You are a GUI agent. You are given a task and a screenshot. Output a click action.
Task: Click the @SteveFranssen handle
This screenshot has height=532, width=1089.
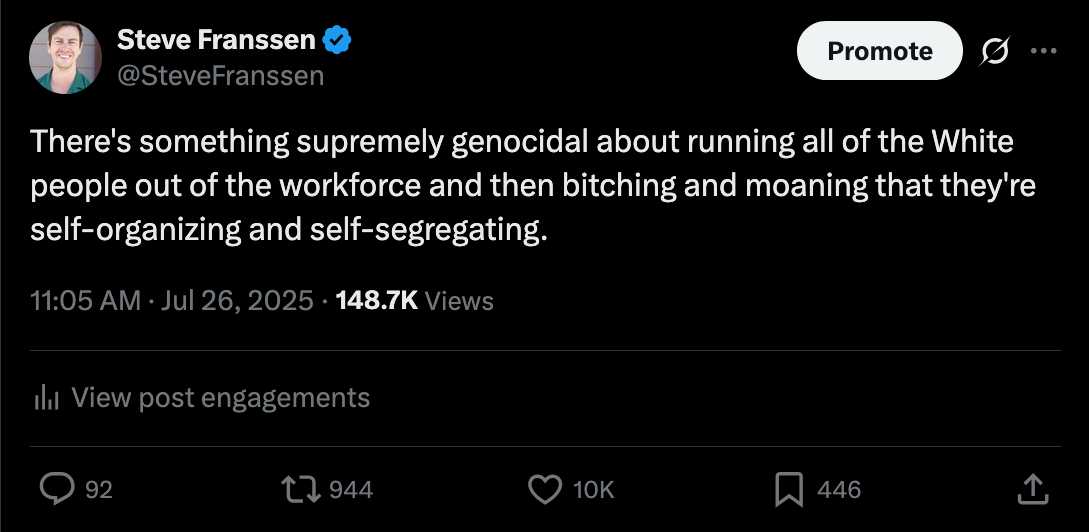[x=221, y=75]
